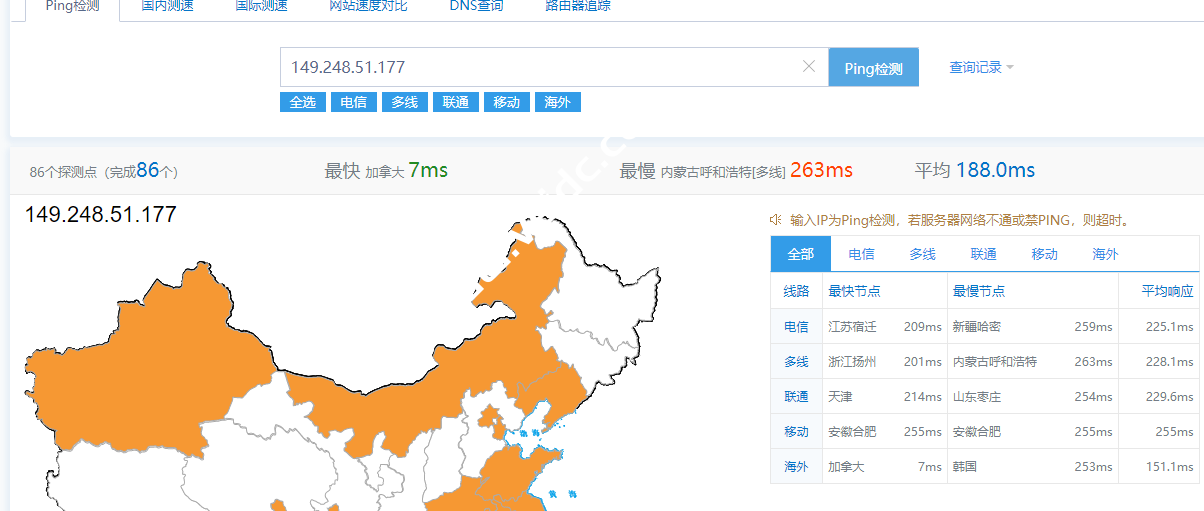The width and height of the screenshot is (1204, 511).
Task: Click the 最快节点 column header
Action: tap(854, 291)
